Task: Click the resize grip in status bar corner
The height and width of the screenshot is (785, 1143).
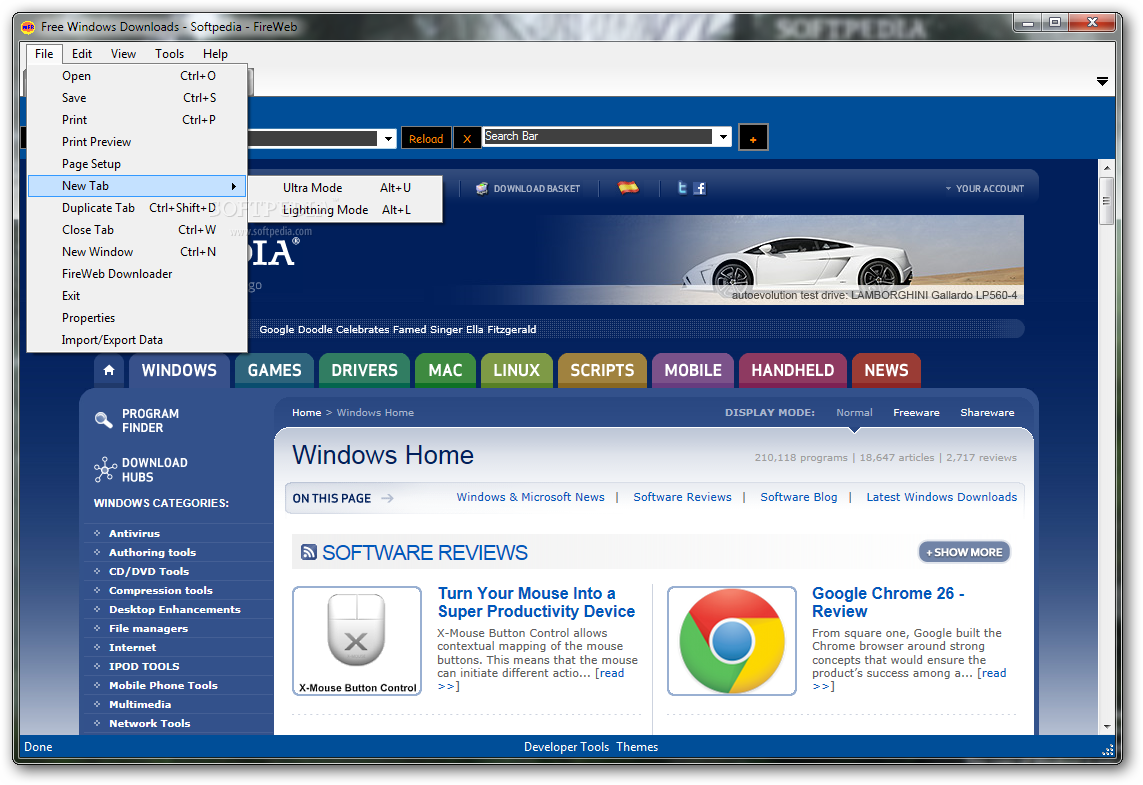Action: [x=1107, y=749]
